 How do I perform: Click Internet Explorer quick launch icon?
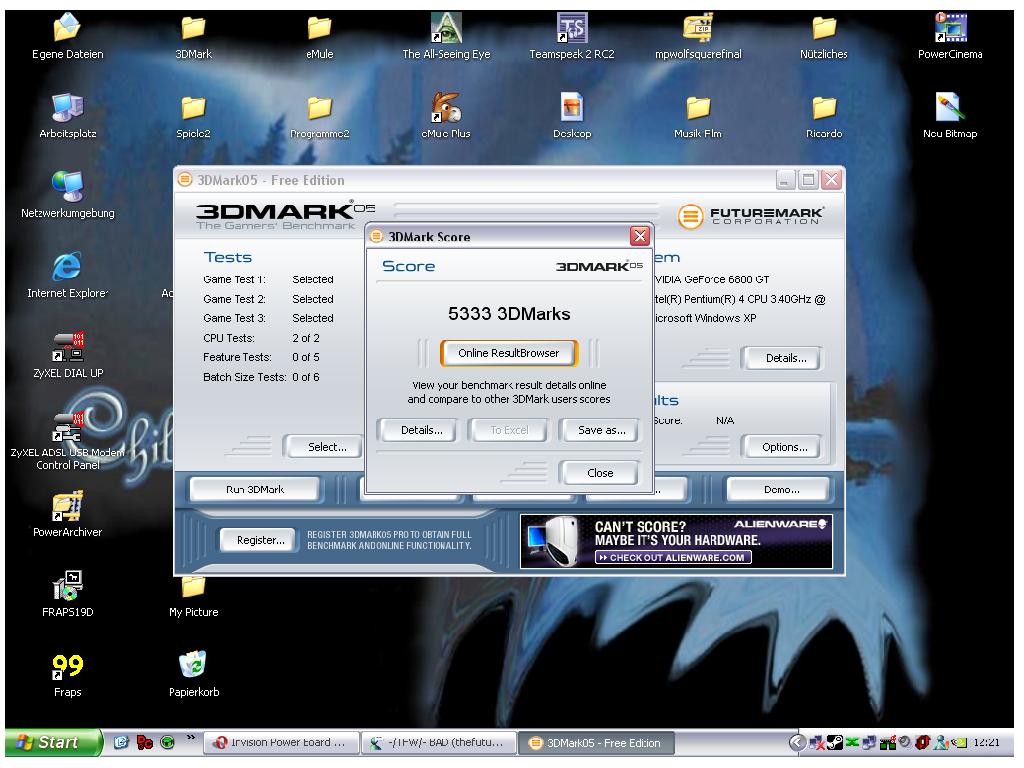121,743
